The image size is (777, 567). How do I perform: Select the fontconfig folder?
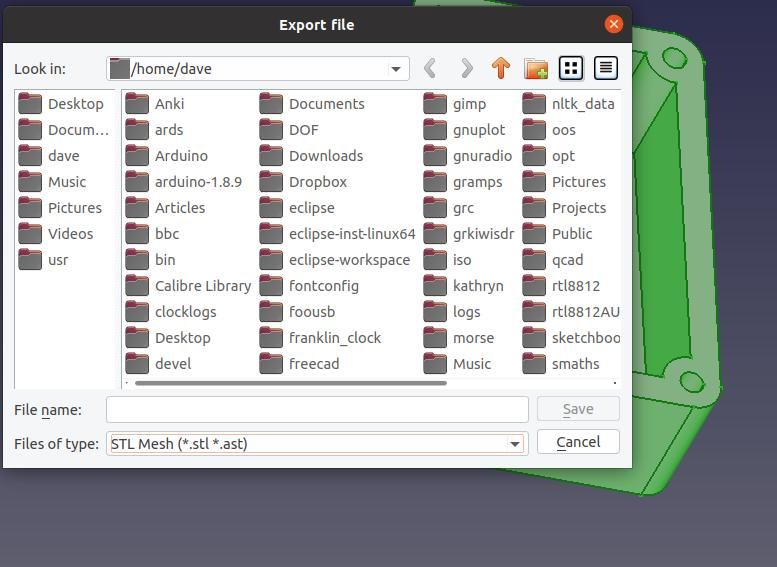point(309,285)
